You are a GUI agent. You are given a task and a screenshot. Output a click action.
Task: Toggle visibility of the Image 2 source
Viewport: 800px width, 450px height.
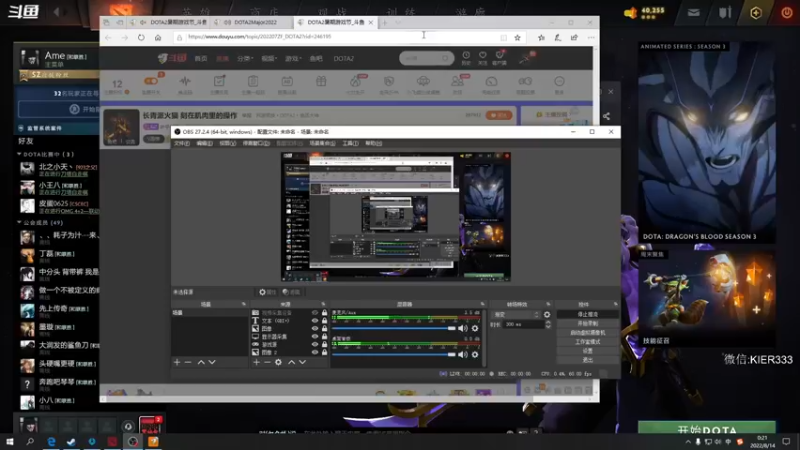tap(315, 353)
